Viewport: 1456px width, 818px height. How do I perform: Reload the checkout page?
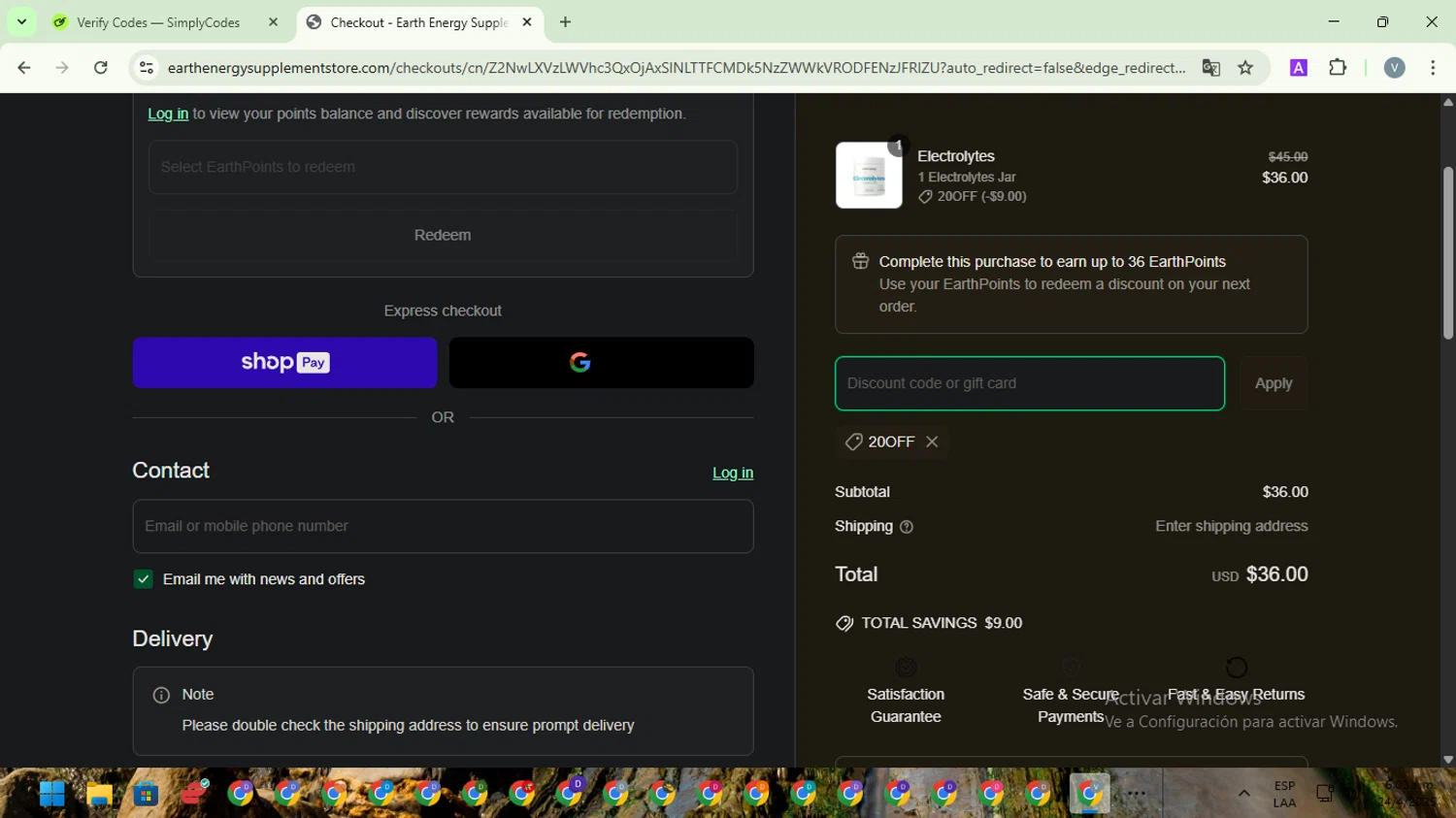tap(101, 68)
